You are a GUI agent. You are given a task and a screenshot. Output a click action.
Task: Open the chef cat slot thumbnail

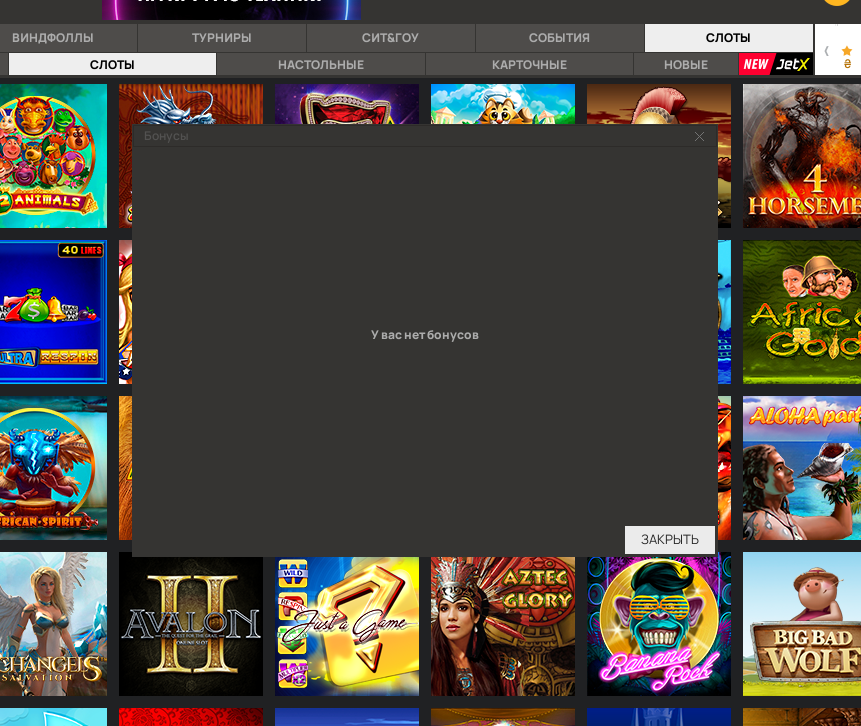[503, 104]
